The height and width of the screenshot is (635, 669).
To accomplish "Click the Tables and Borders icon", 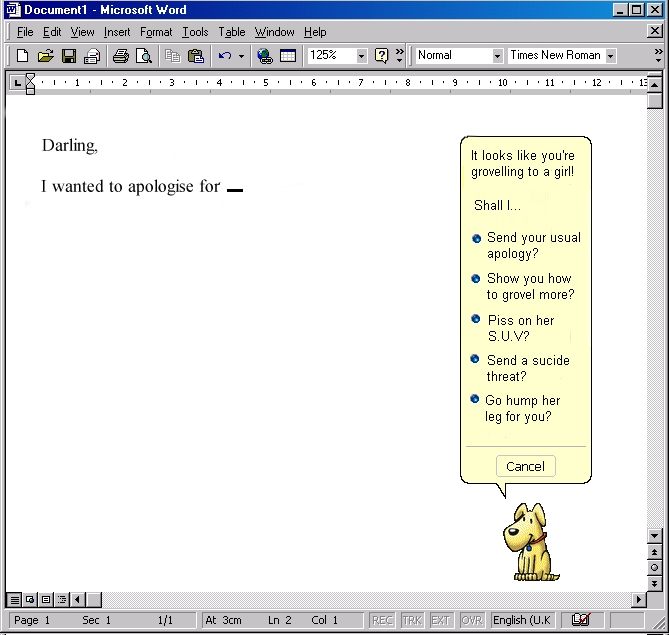I will point(288,56).
